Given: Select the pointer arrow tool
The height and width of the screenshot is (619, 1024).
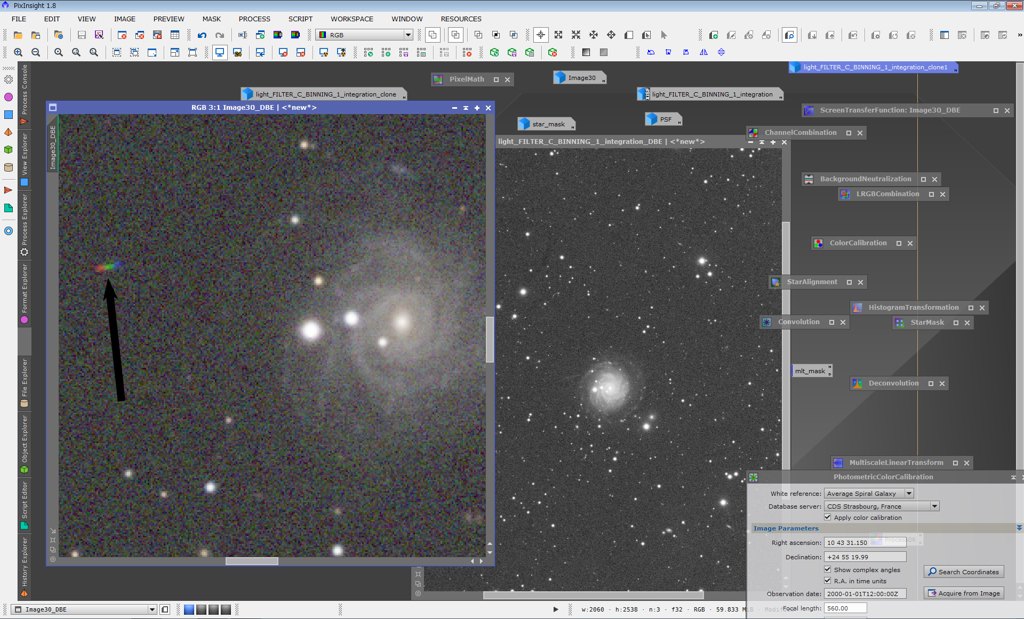Looking at the screenshot, I should (664, 35).
